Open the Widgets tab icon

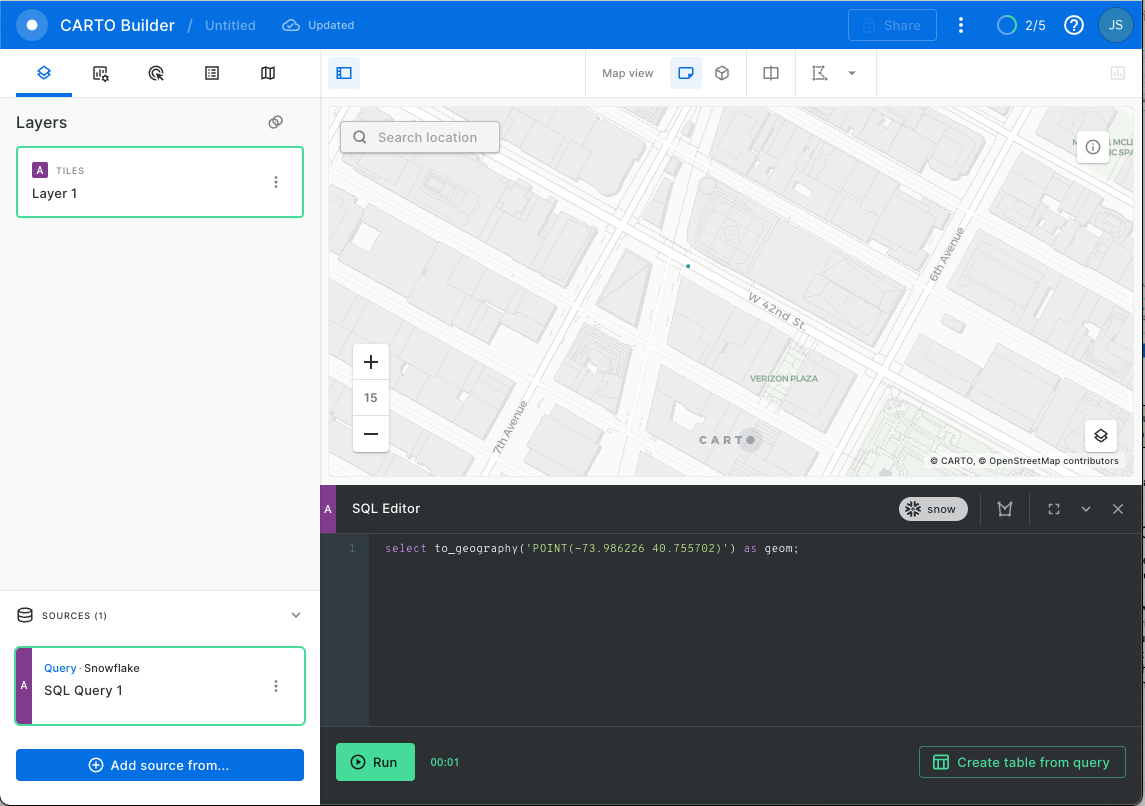point(100,73)
